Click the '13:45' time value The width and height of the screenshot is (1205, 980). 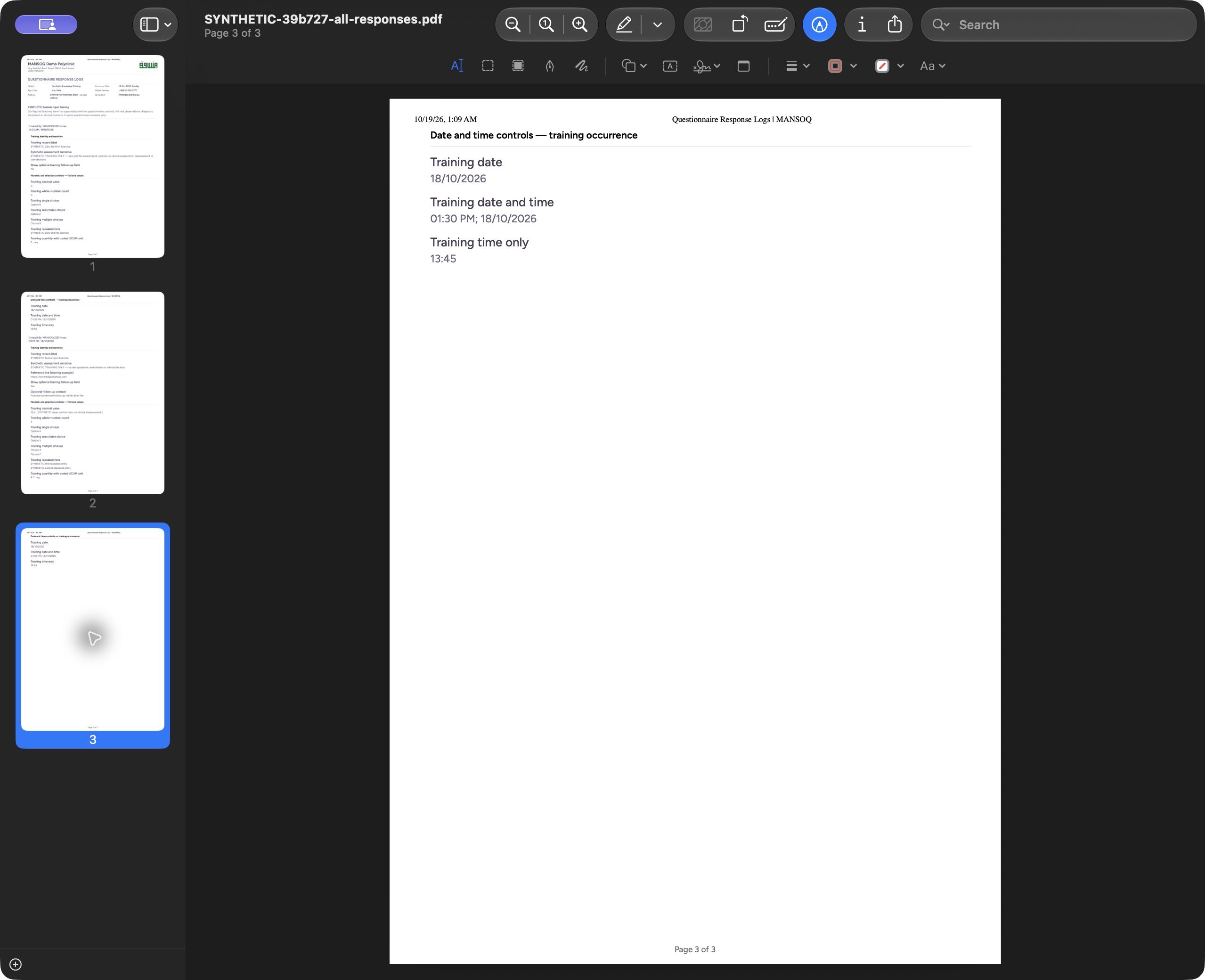pyautogui.click(x=443, y=259)
